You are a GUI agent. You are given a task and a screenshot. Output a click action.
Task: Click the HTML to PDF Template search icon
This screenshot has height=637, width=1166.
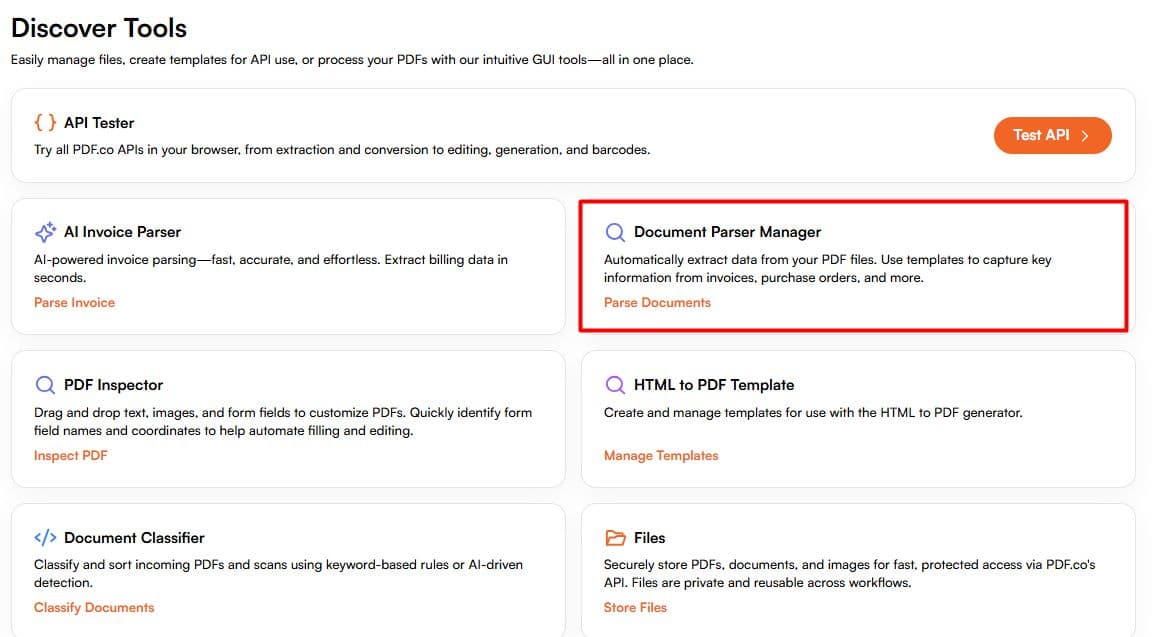[614, 384]
